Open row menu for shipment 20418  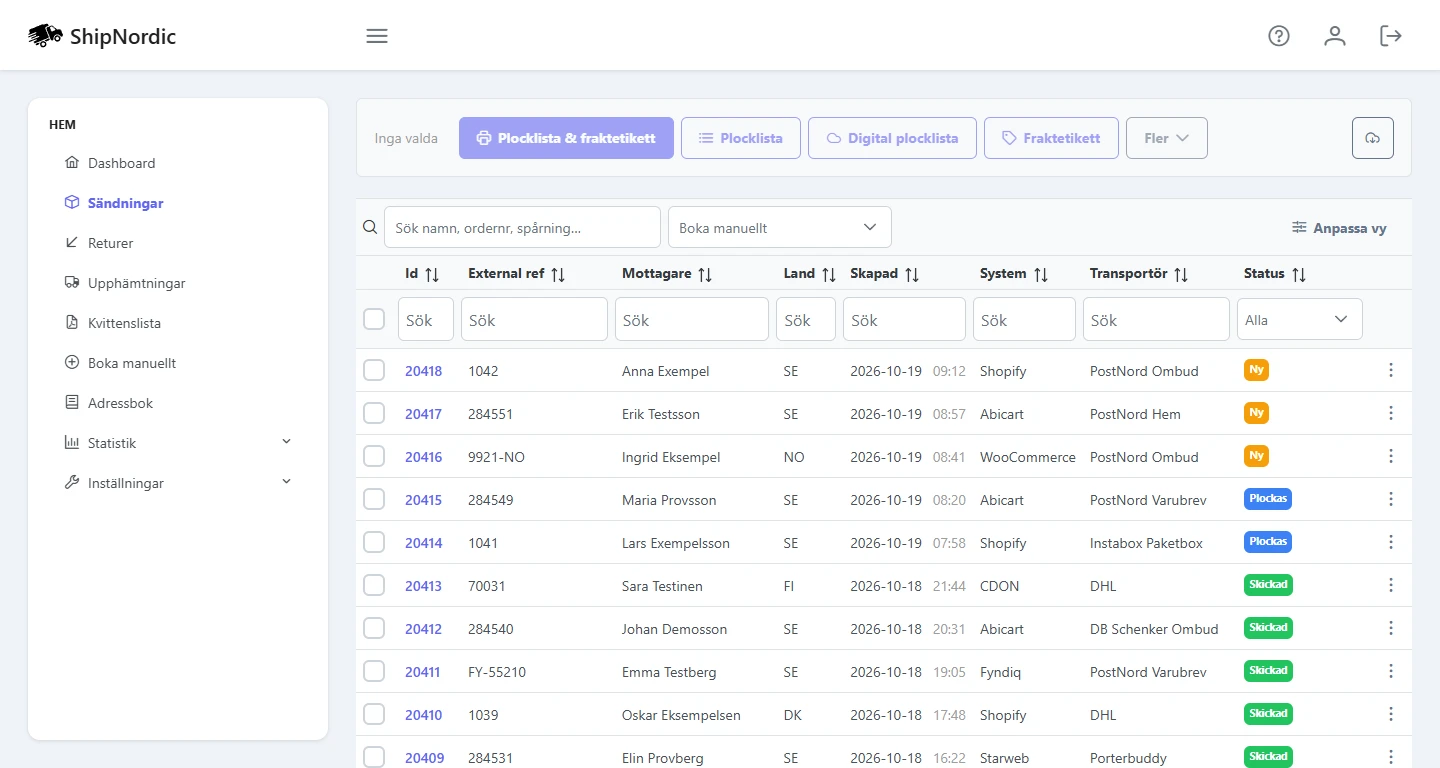coord(1391,371)
